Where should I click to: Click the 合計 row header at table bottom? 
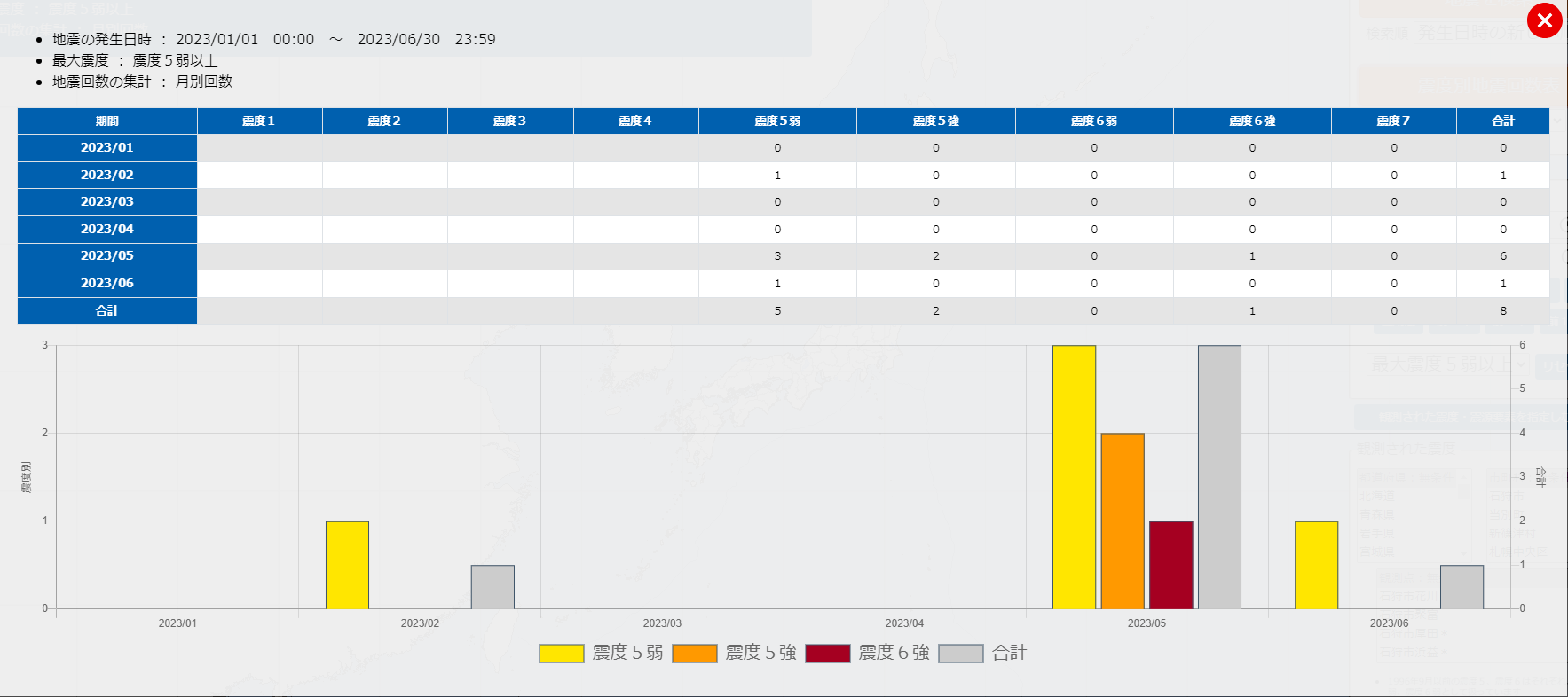point(107,310)
